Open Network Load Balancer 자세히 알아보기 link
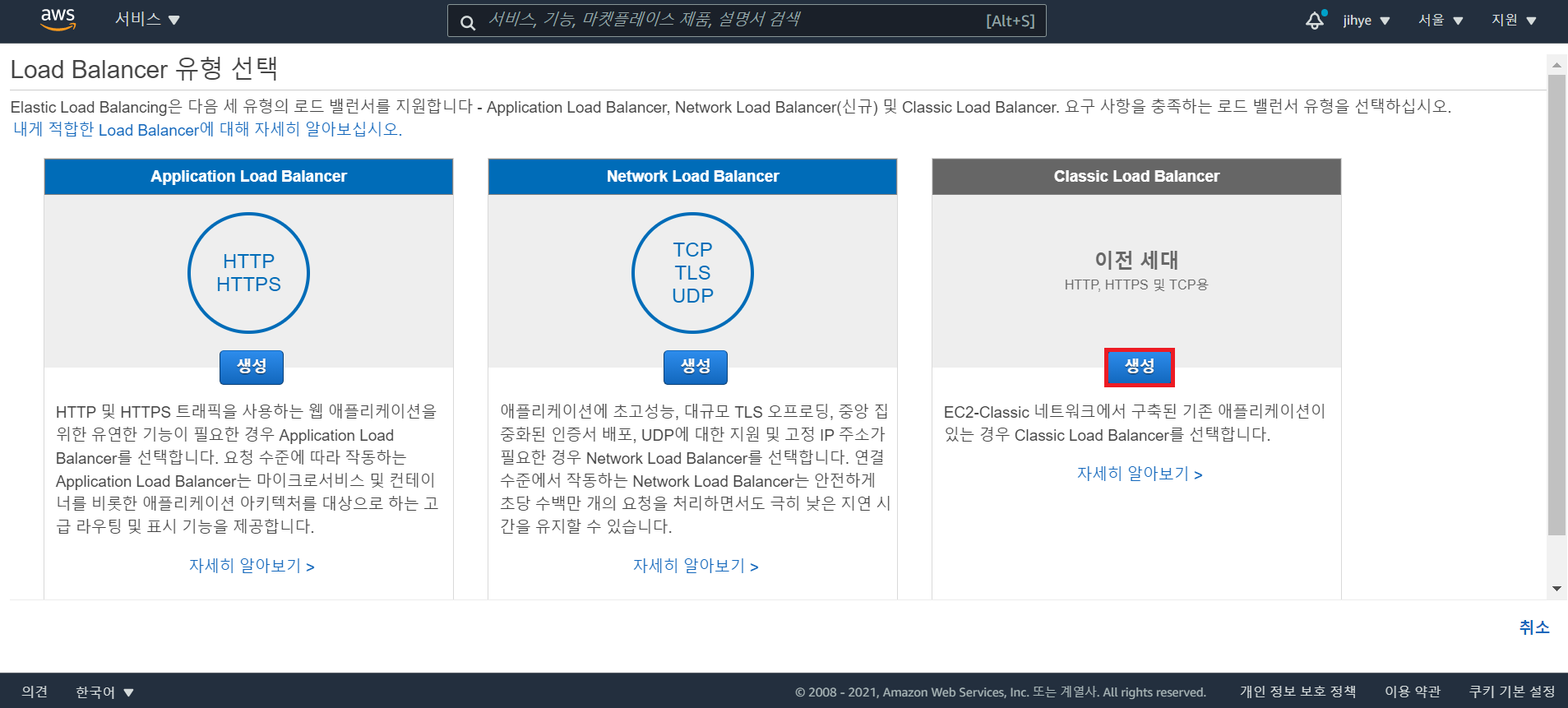This screenshot has width=1568, height=708. point(696,566)
